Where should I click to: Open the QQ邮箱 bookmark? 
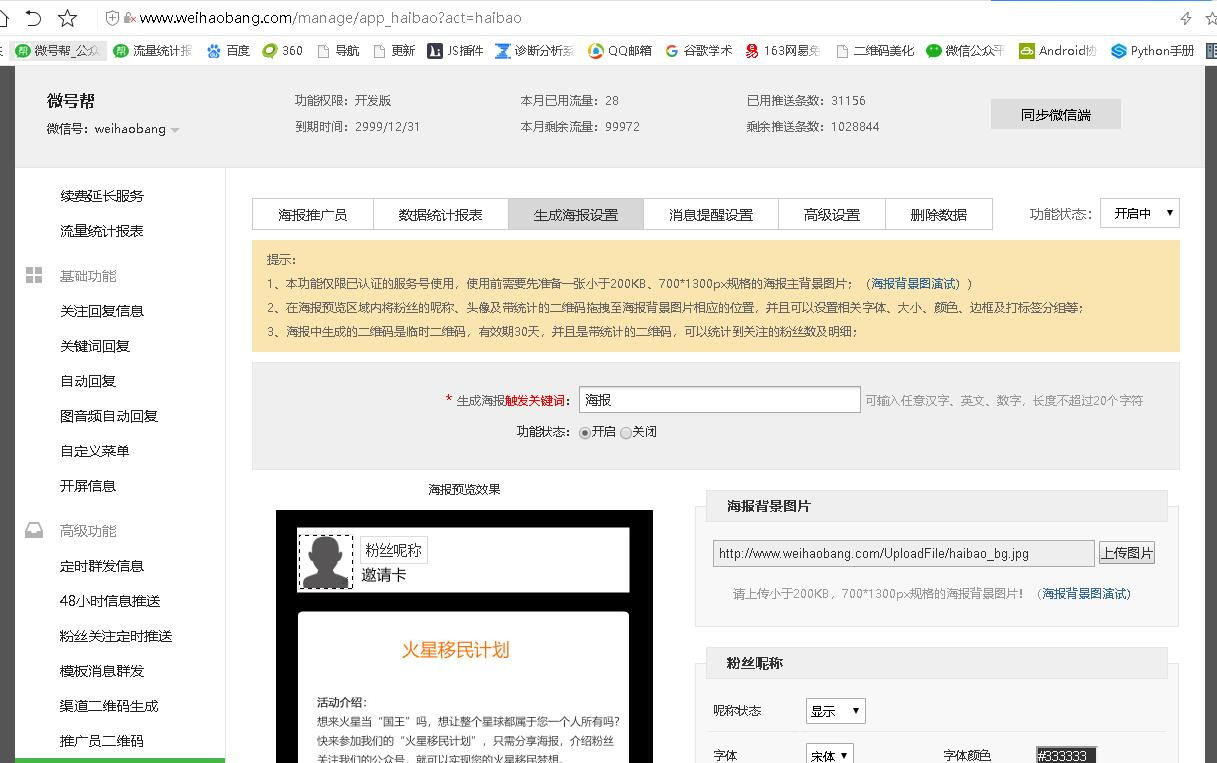620,50
